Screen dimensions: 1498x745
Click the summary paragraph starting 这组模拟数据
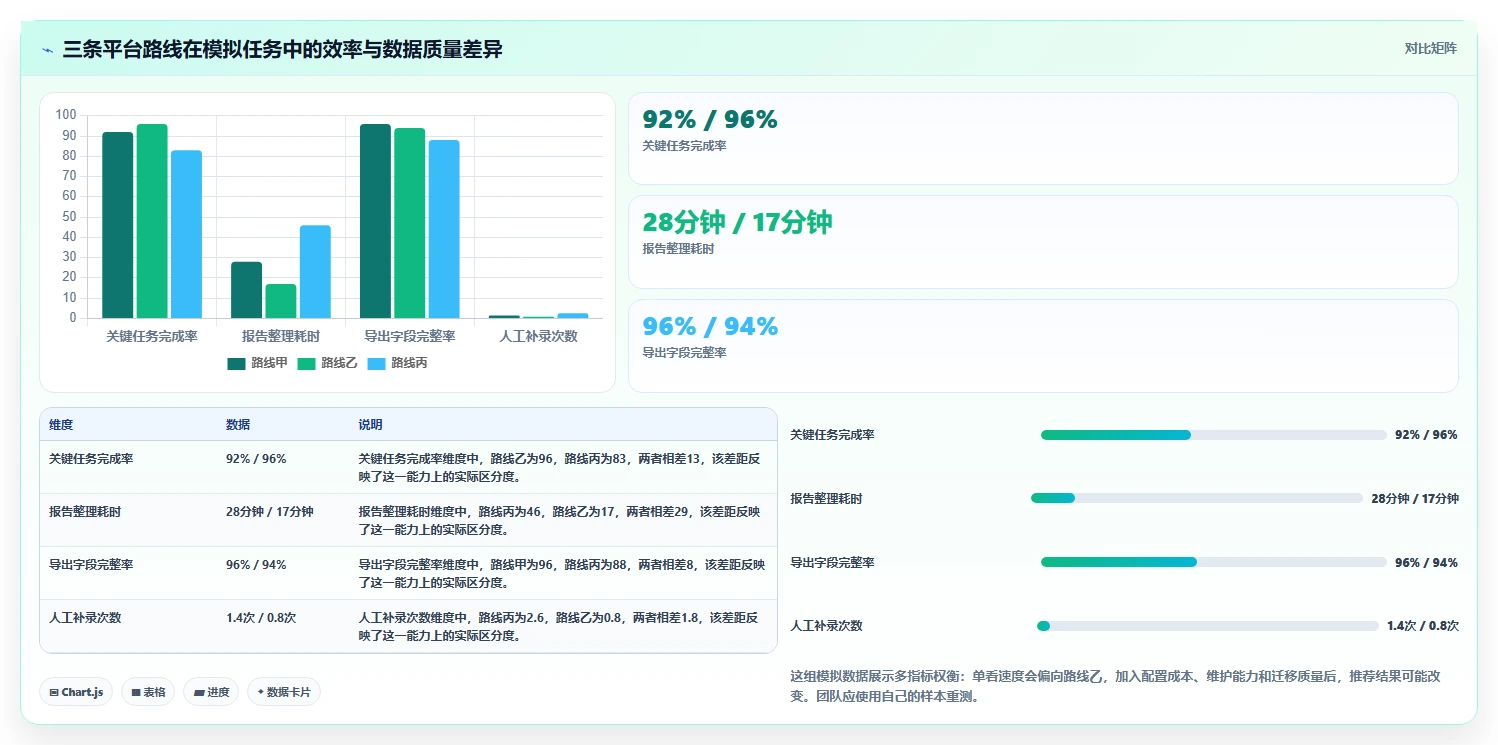tap(1115, 686)
